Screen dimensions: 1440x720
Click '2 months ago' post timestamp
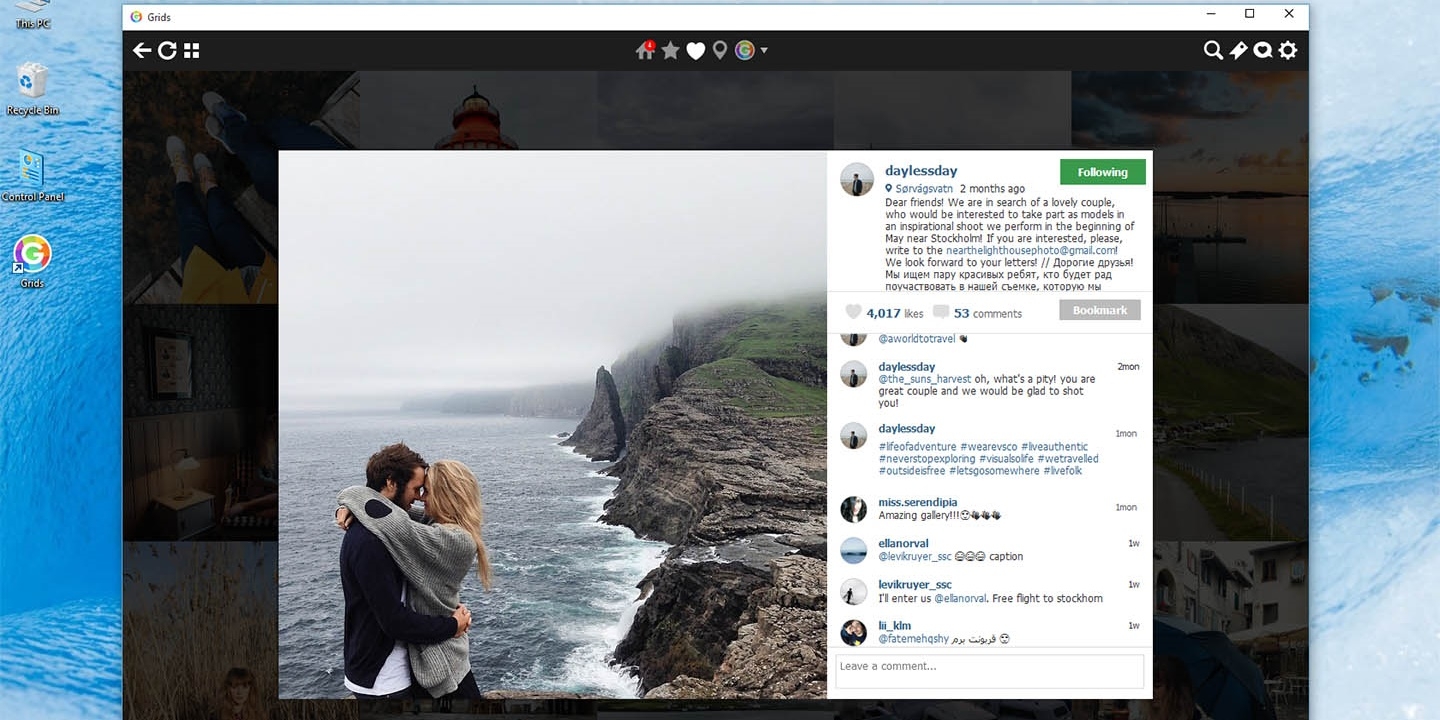[992, 188]
